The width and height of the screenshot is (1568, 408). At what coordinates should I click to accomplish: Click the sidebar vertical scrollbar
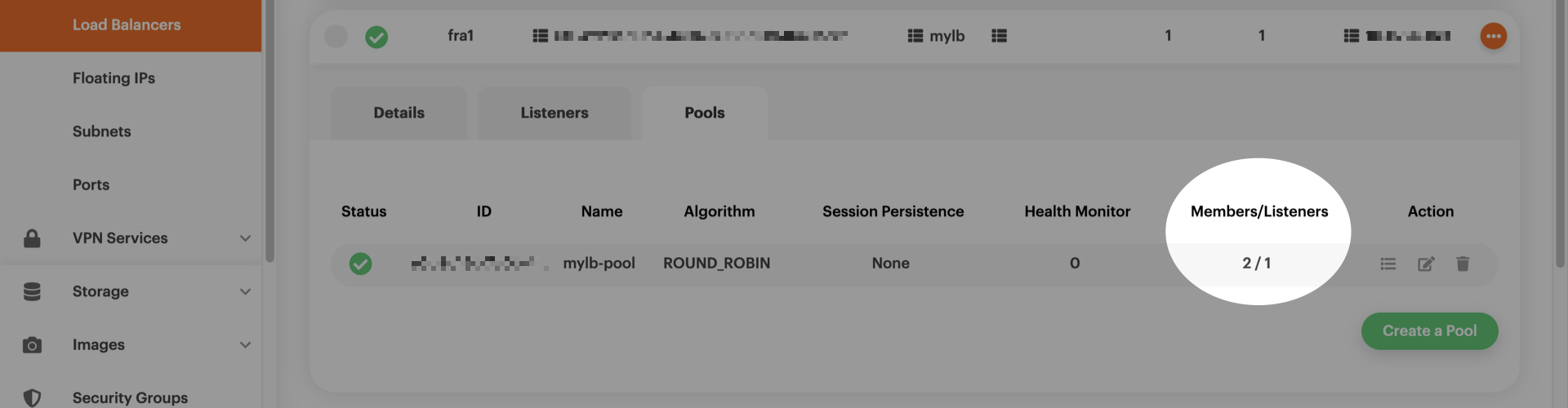(269, 131)
